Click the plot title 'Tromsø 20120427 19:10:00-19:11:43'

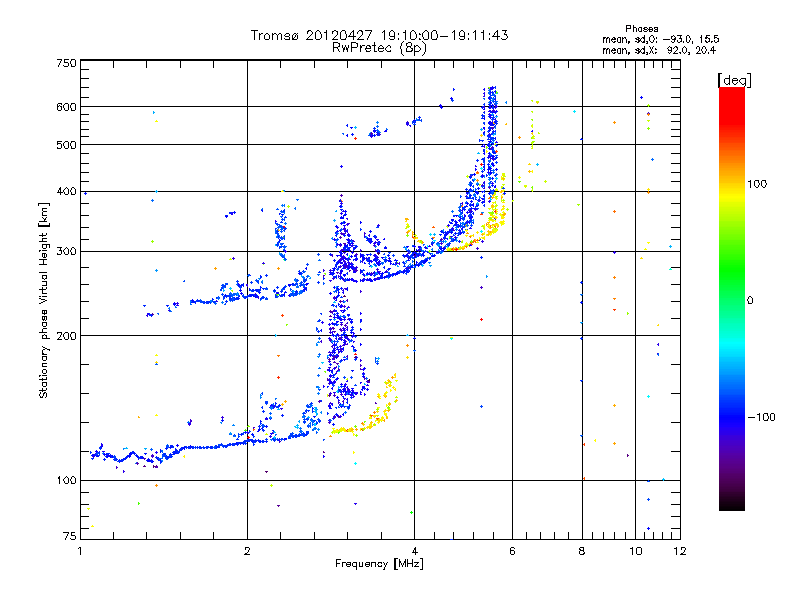pyautogui.click(x=379, y=35)
